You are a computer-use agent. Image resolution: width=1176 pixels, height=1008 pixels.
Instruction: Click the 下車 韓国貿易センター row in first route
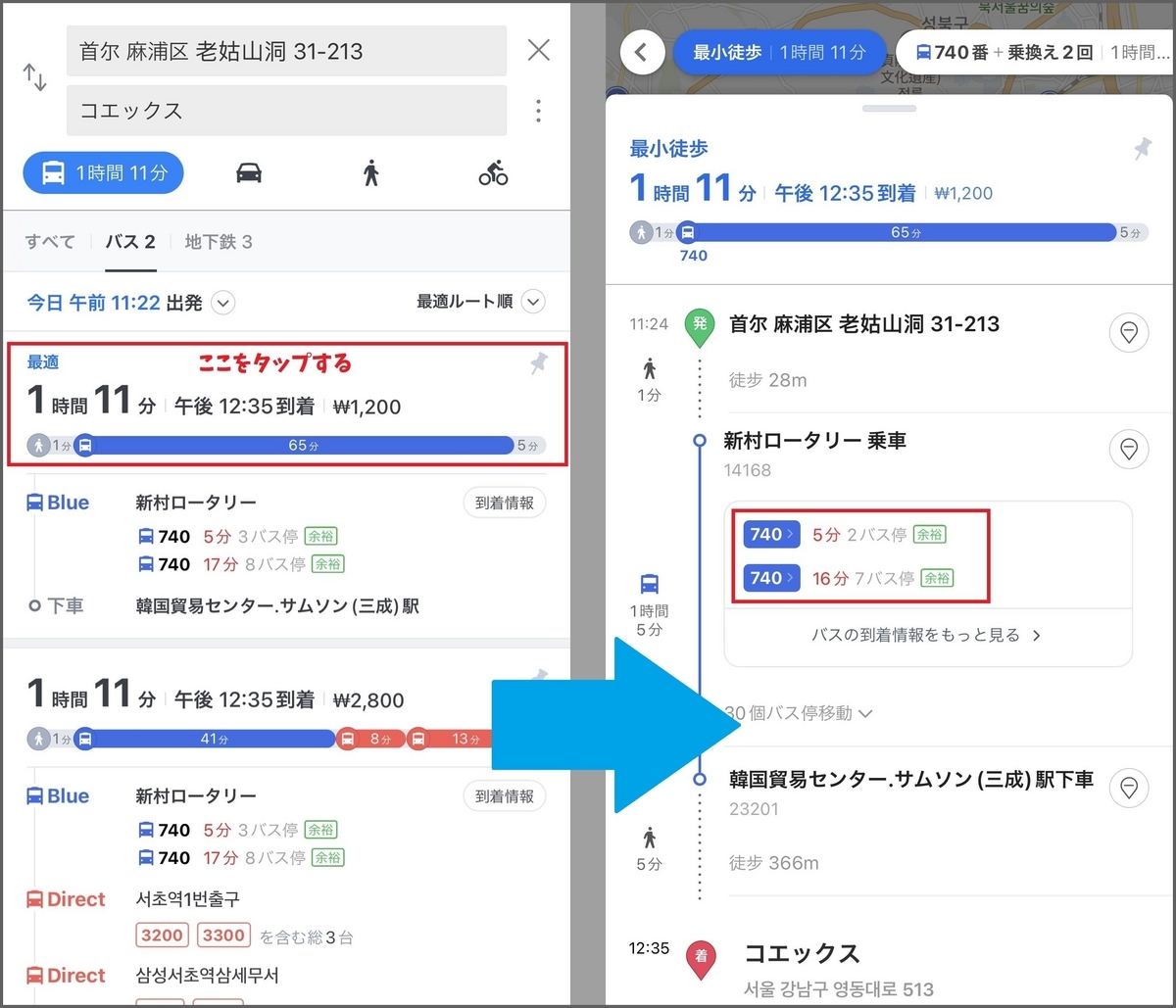(222, 606)
